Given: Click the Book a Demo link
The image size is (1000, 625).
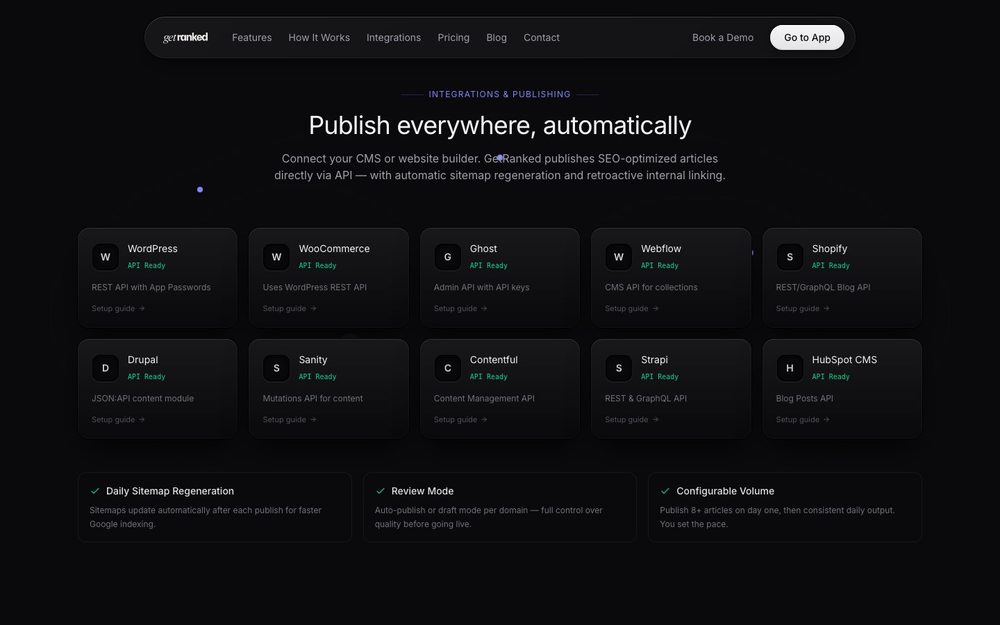Looking at the screenshot, I should pyautogui.click(x=723, y=38).
